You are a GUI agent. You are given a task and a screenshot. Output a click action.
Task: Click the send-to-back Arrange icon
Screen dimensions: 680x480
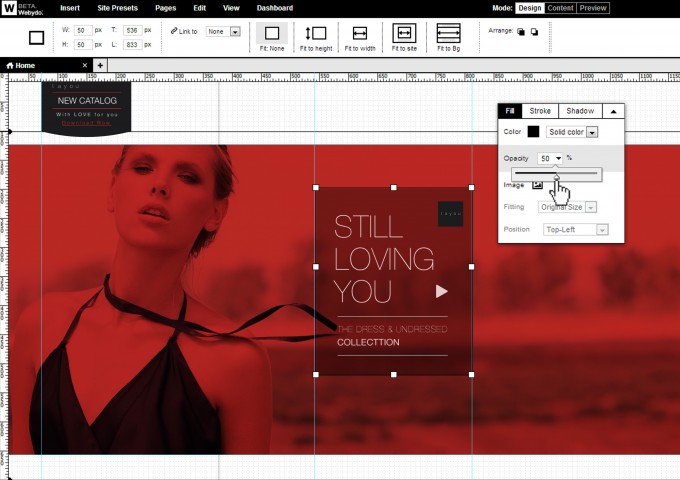coord(534,31)
